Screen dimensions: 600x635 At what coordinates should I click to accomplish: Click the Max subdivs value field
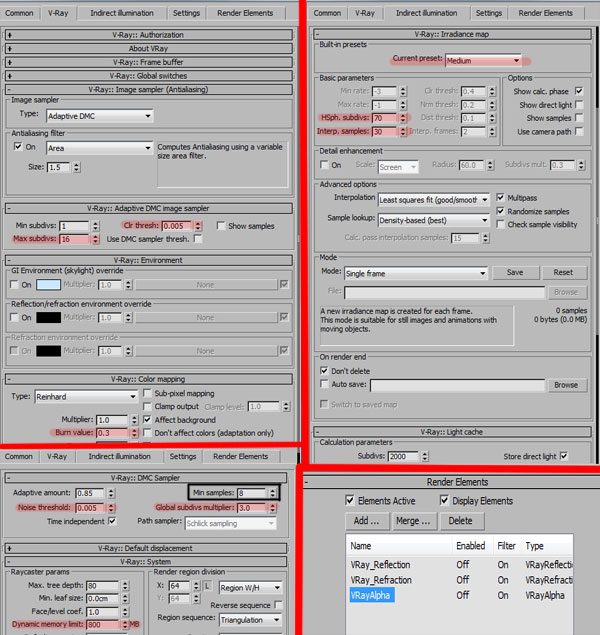pos(74,239)
